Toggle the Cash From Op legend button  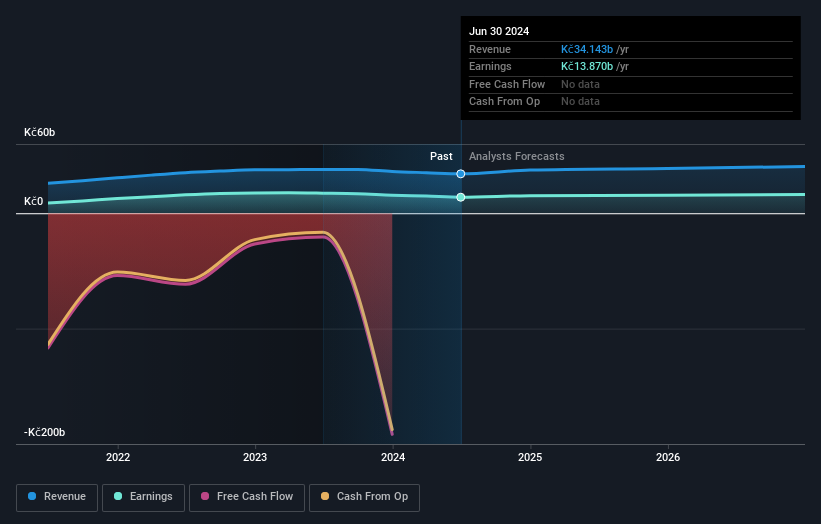[x=364, y=497]
